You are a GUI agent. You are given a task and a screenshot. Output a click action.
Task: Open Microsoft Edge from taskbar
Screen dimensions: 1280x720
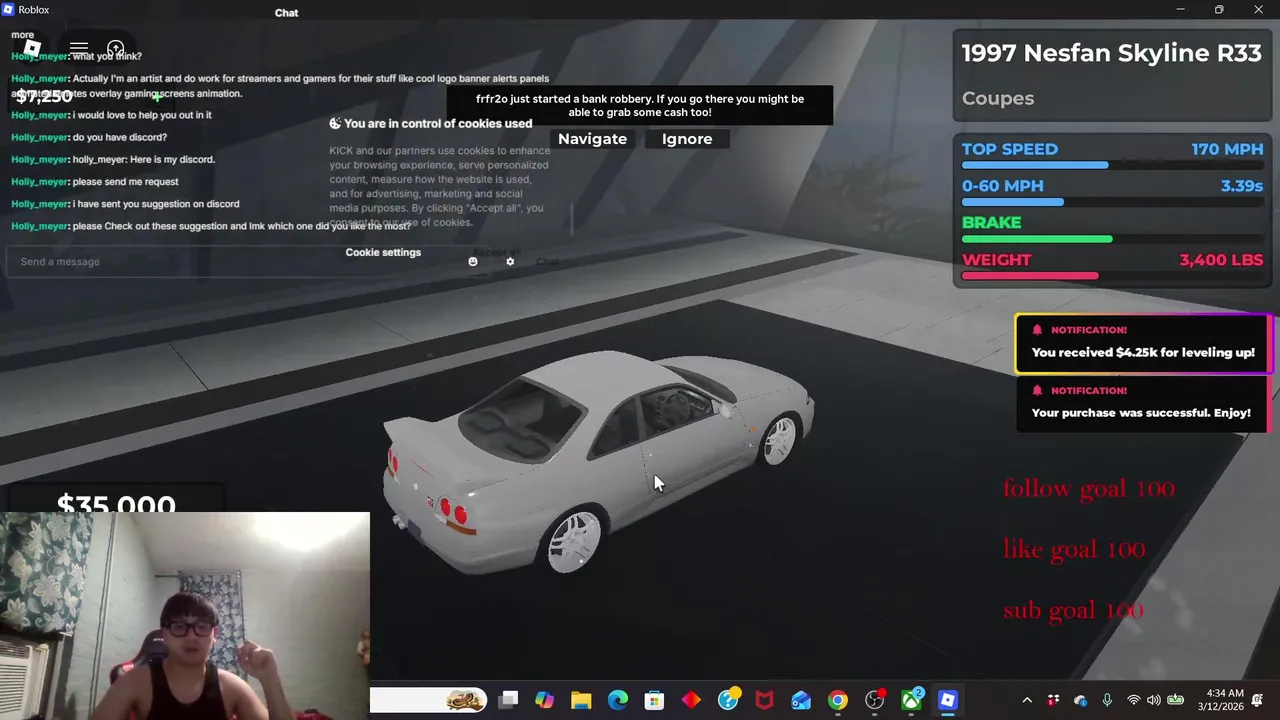pos(618,700)
